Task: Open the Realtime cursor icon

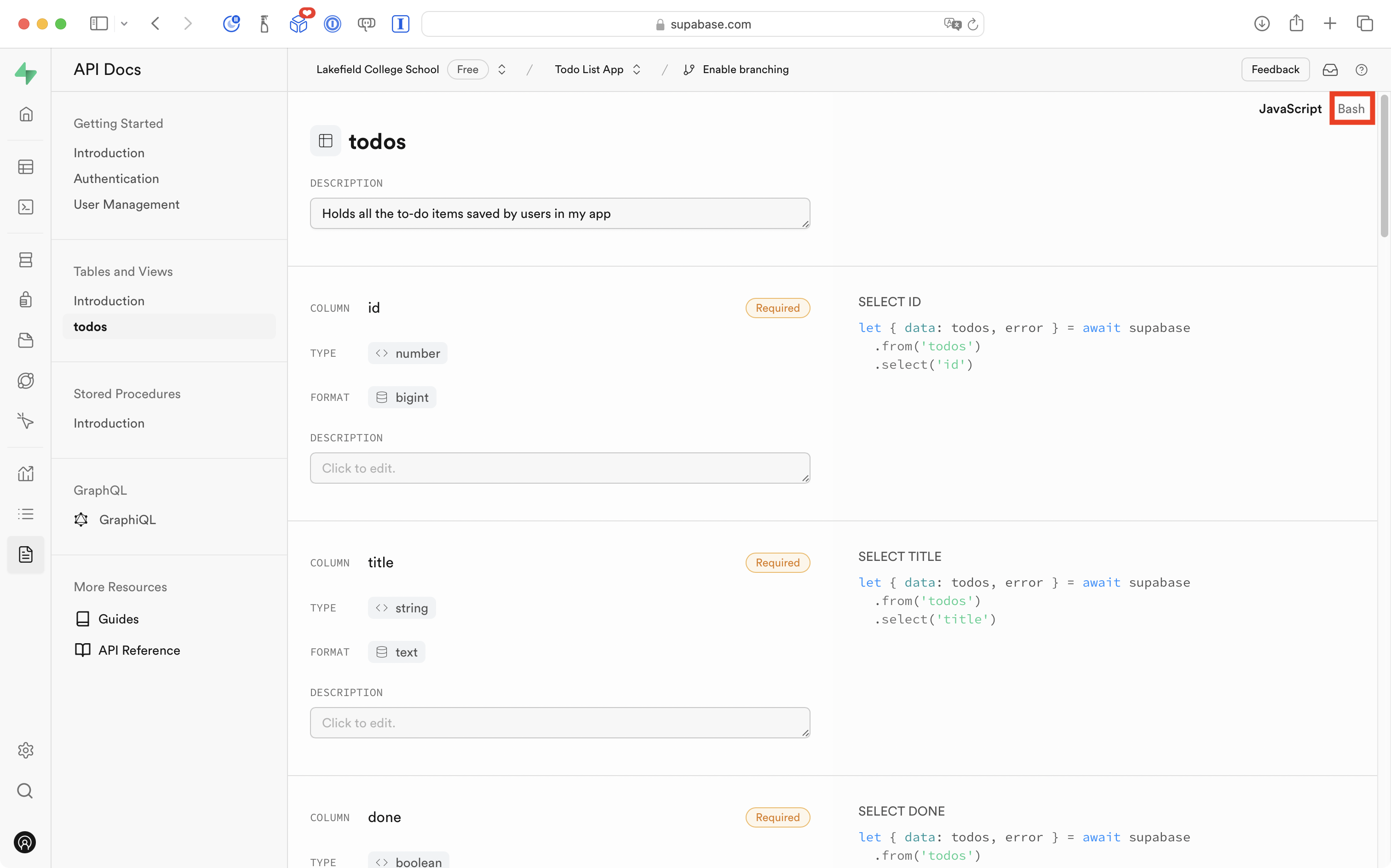Action: (26, 421)
